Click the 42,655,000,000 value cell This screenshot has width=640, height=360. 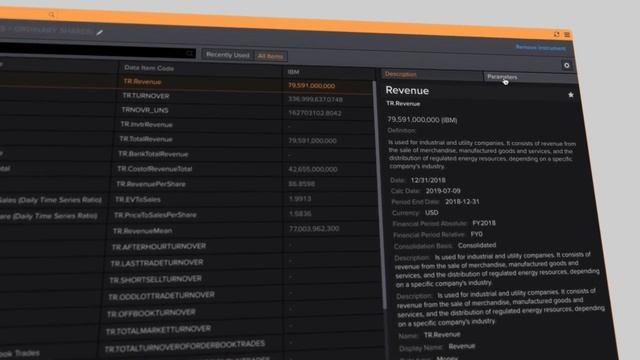click(x=313, y=169)
